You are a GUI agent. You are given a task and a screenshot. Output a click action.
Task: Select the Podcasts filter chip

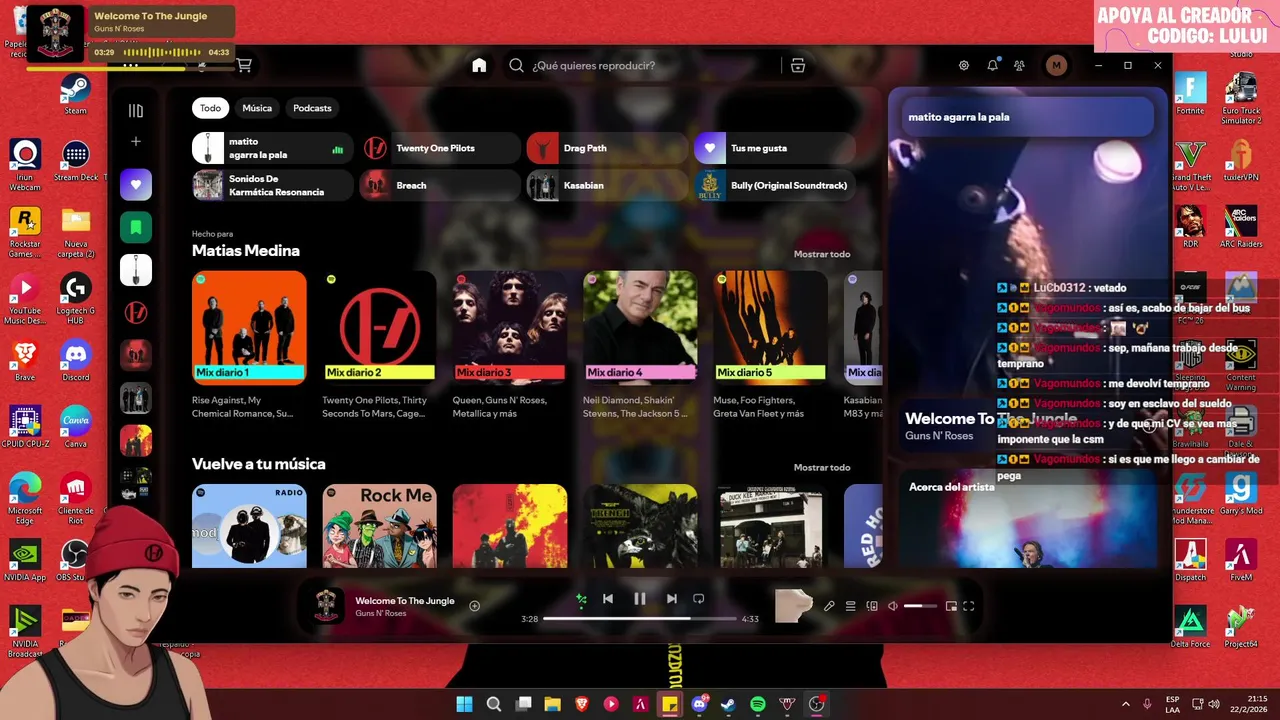tap(312, 108)
